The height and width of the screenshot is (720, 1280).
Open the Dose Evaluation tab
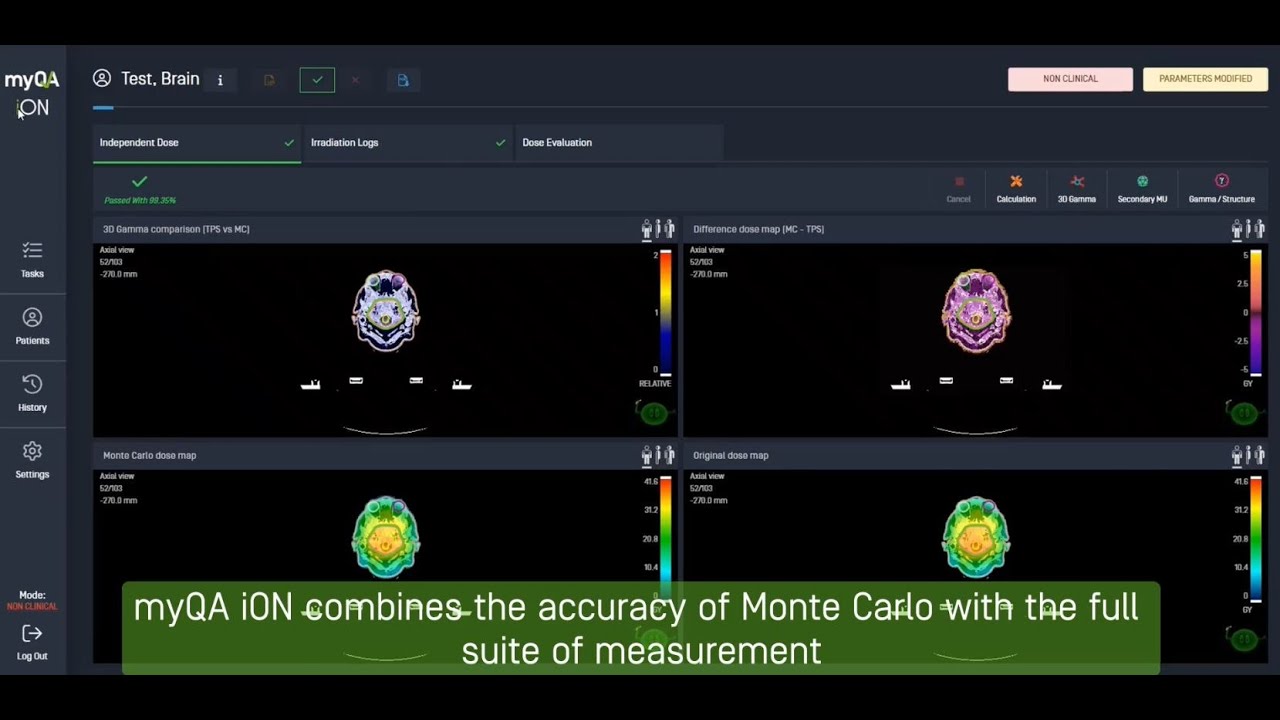[619, 143]
